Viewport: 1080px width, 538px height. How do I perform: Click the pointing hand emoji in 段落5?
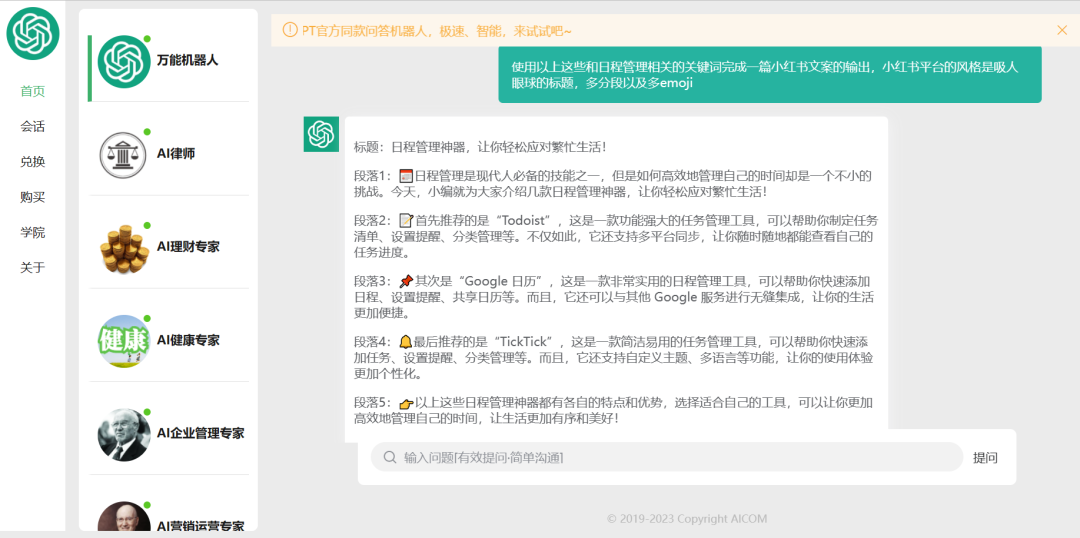click(406, 402)
